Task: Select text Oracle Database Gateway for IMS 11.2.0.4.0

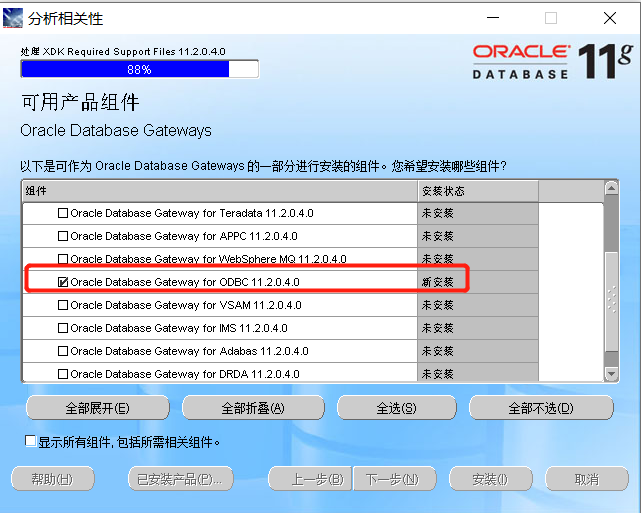Action: click(179, 328)
